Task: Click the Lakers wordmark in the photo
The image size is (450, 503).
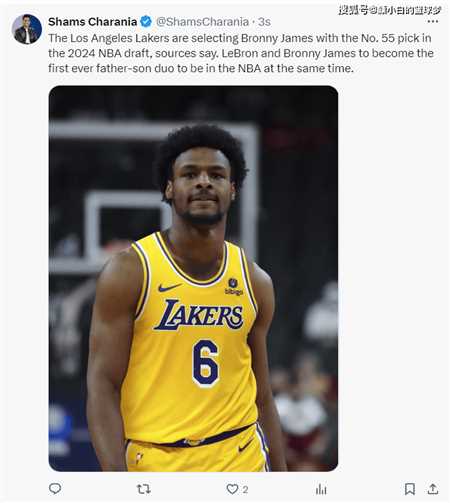Action: [x=199, y=315]
